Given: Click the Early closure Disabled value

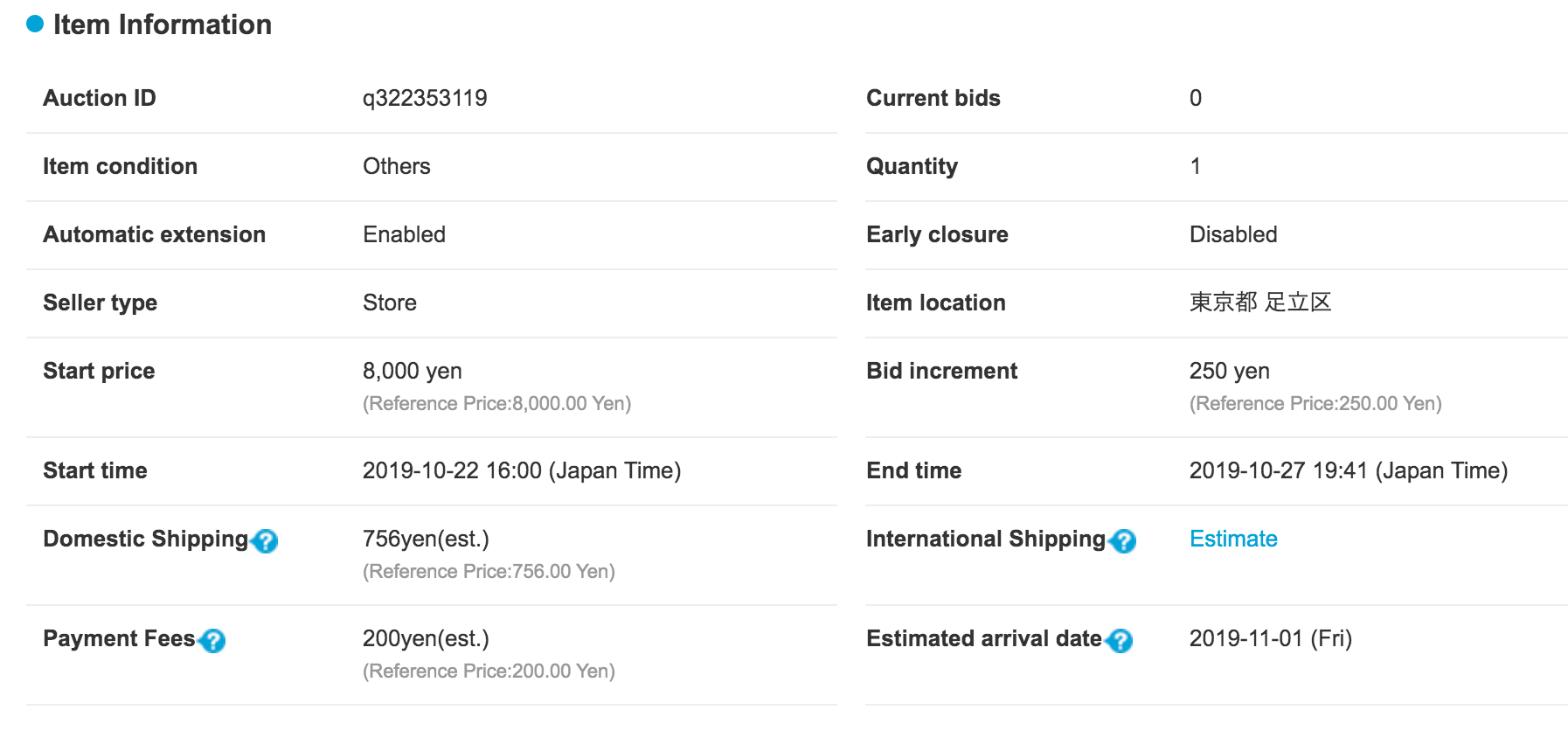Looking at the screenshot, I should pos(1233,234).
